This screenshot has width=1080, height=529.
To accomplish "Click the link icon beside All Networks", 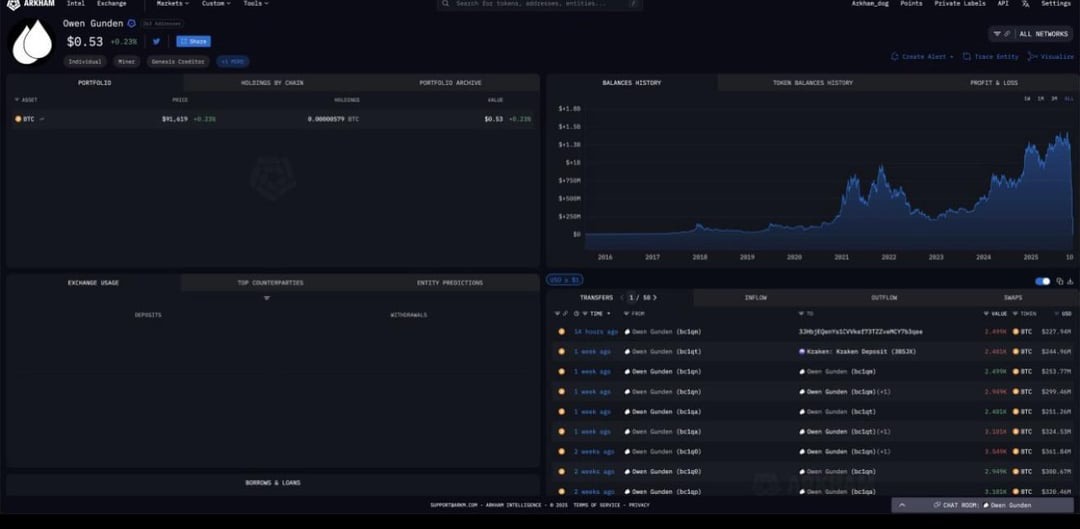I will pyautogui.click(x=1008, y=34).
